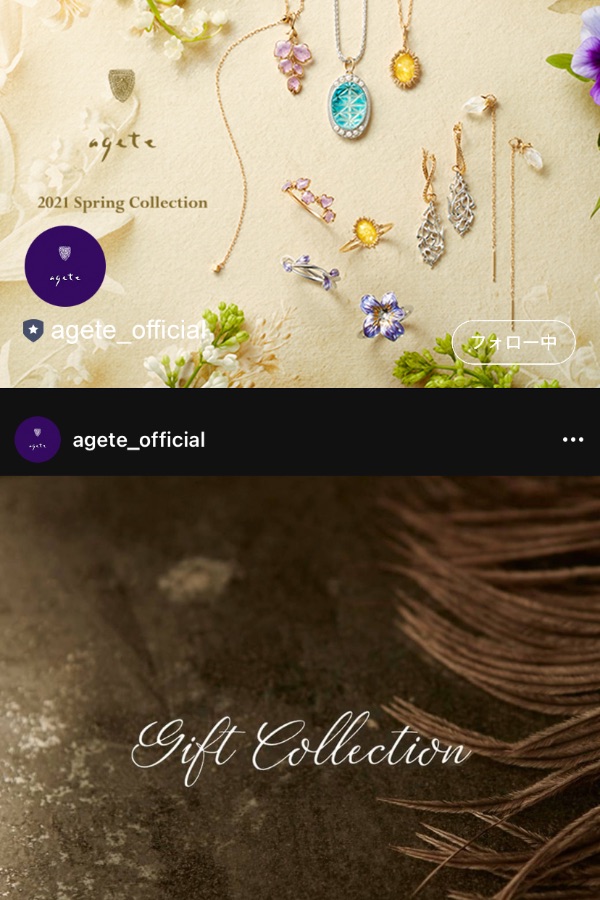Screen dimensions: 600x900
Task: Select the pink heart-petal gold ring
Action: pos(309,198)
